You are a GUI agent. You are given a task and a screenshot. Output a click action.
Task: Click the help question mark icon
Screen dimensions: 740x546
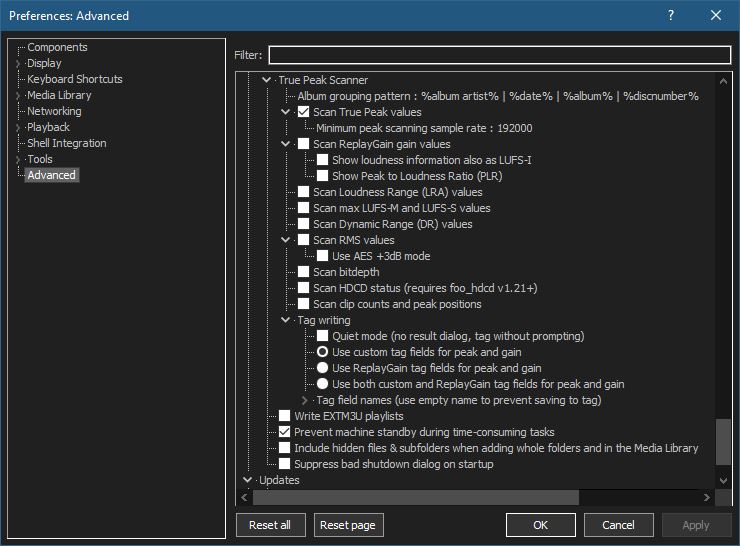[x=671, y=15]
